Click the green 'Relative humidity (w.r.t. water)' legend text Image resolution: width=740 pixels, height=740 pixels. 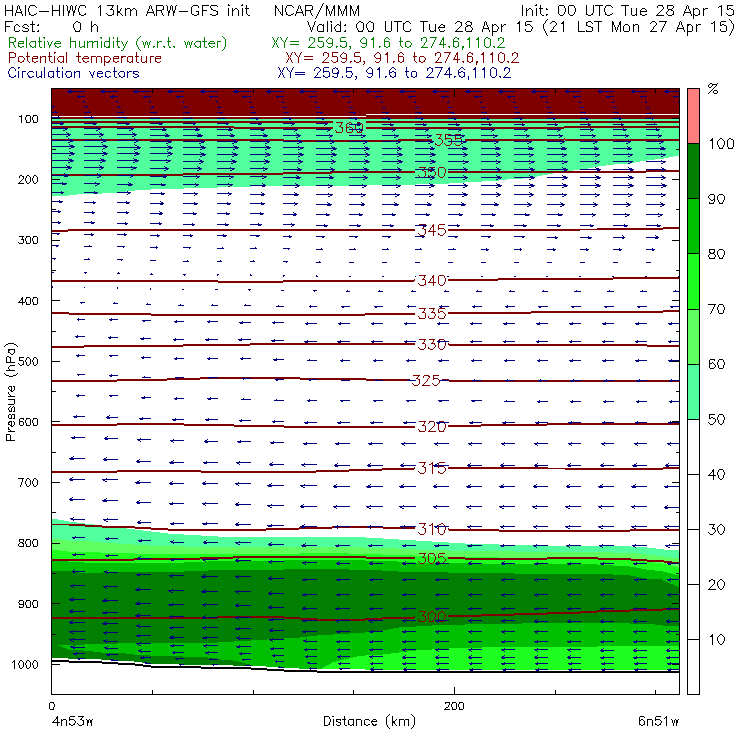118,43
